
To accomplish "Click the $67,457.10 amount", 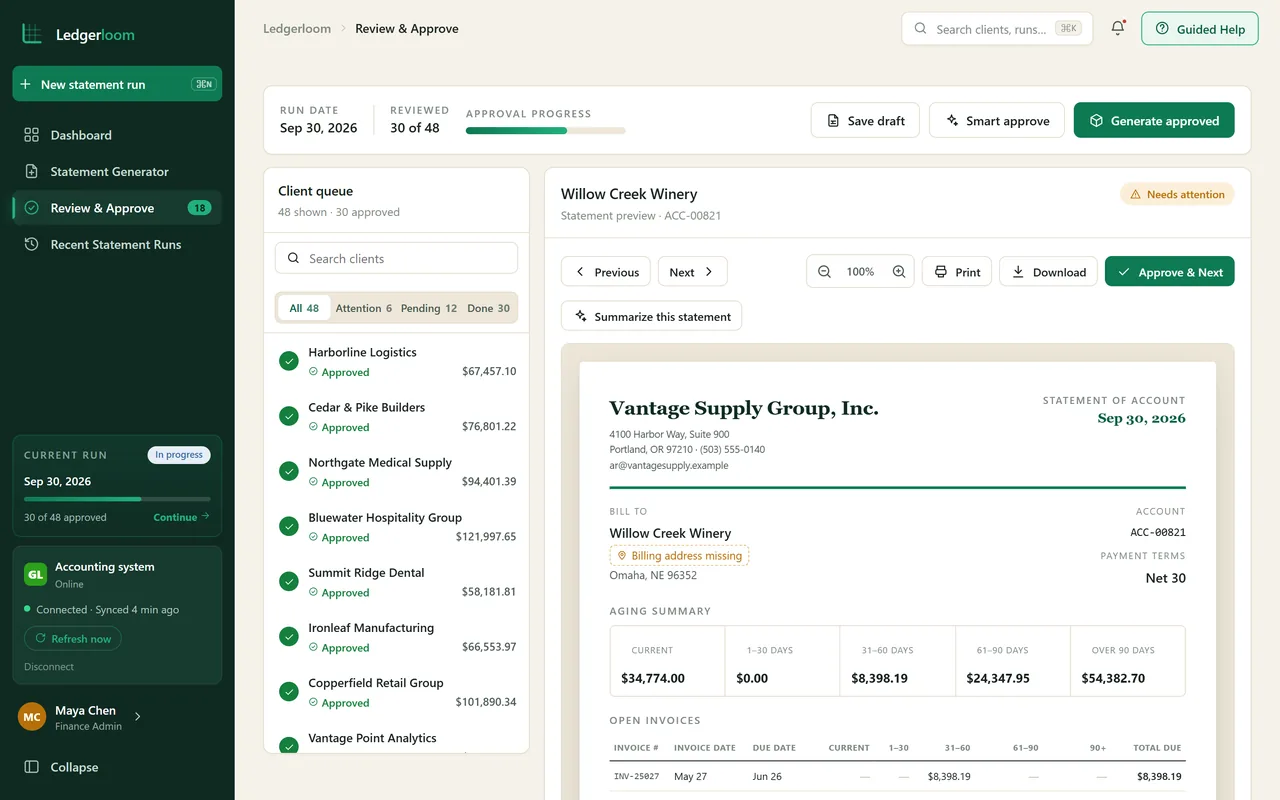I will [489, 372].
